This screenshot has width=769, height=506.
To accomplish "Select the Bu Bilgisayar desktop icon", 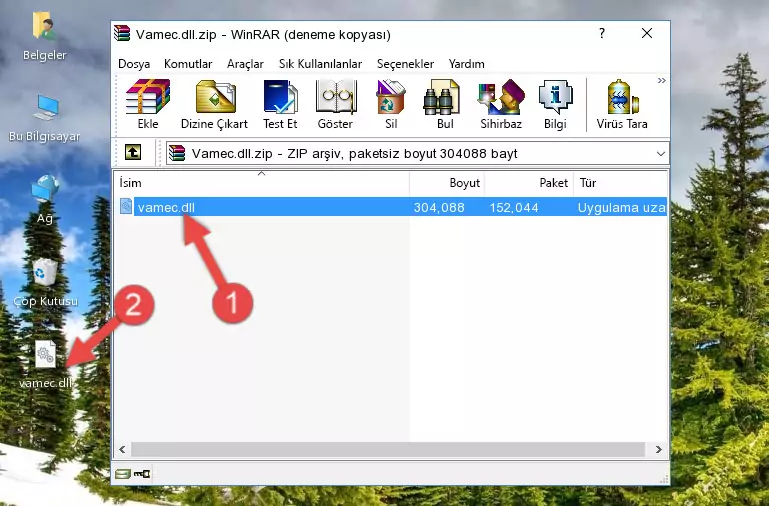I will tap(44, 118).
